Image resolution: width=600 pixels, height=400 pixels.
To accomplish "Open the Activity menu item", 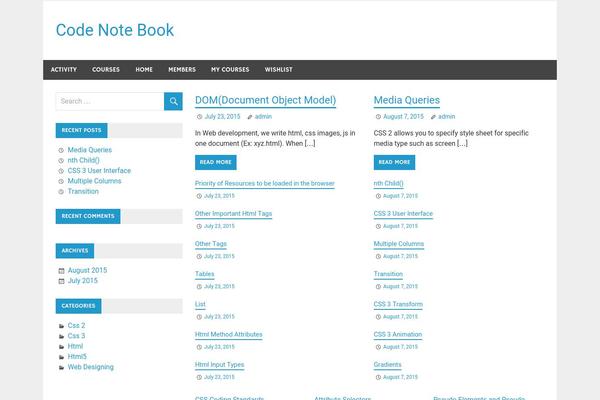I will tap(64, 70).
